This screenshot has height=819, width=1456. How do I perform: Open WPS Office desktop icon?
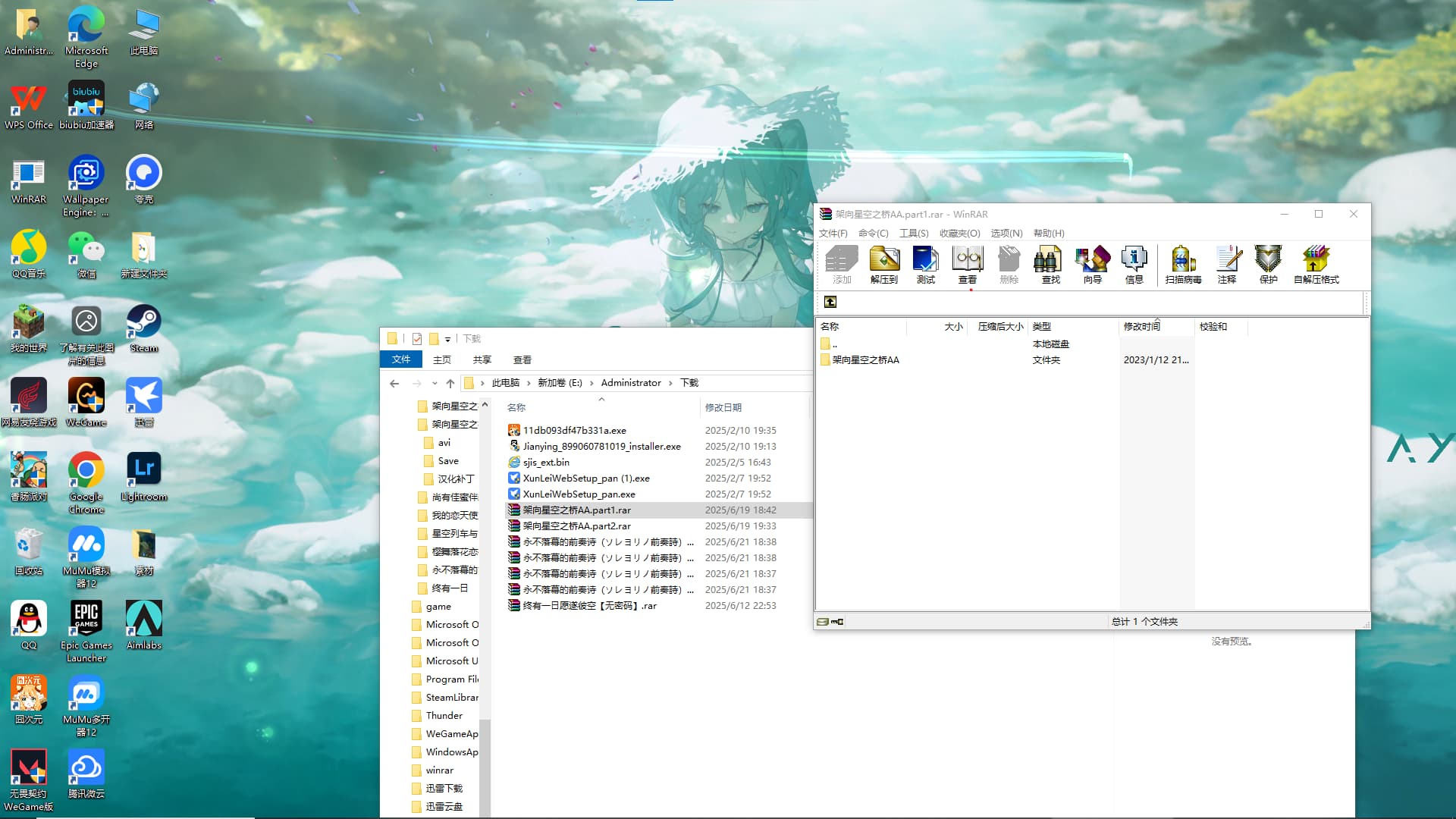(29, 106)
